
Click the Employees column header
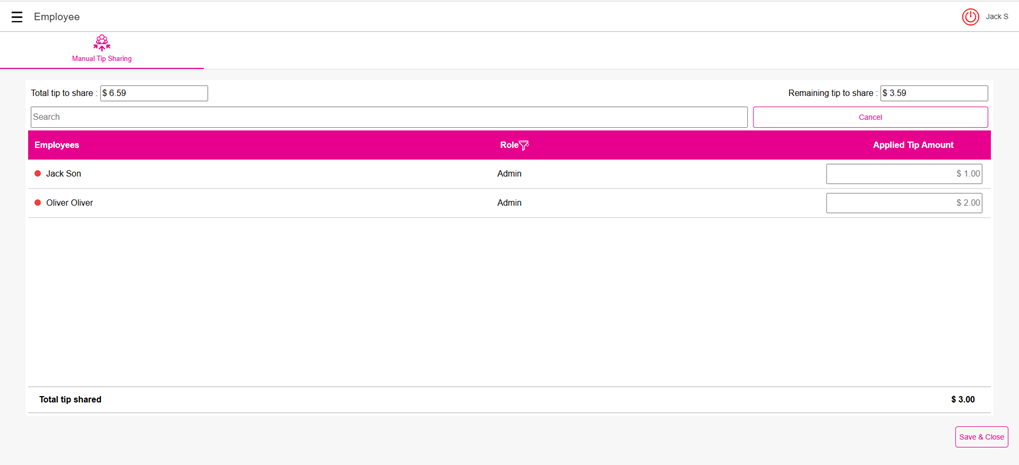click(57, 145)
